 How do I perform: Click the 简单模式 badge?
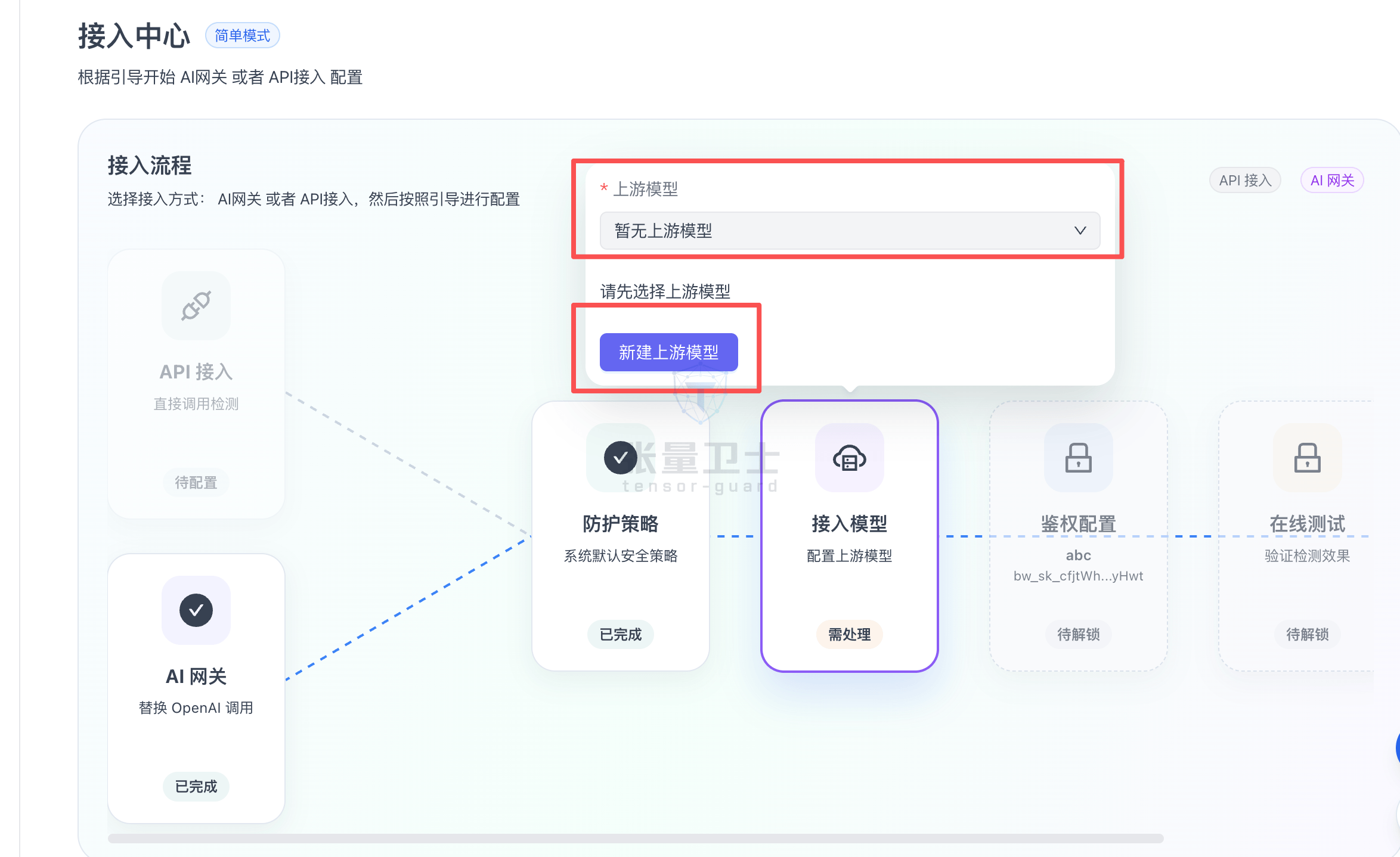point(242,36)
